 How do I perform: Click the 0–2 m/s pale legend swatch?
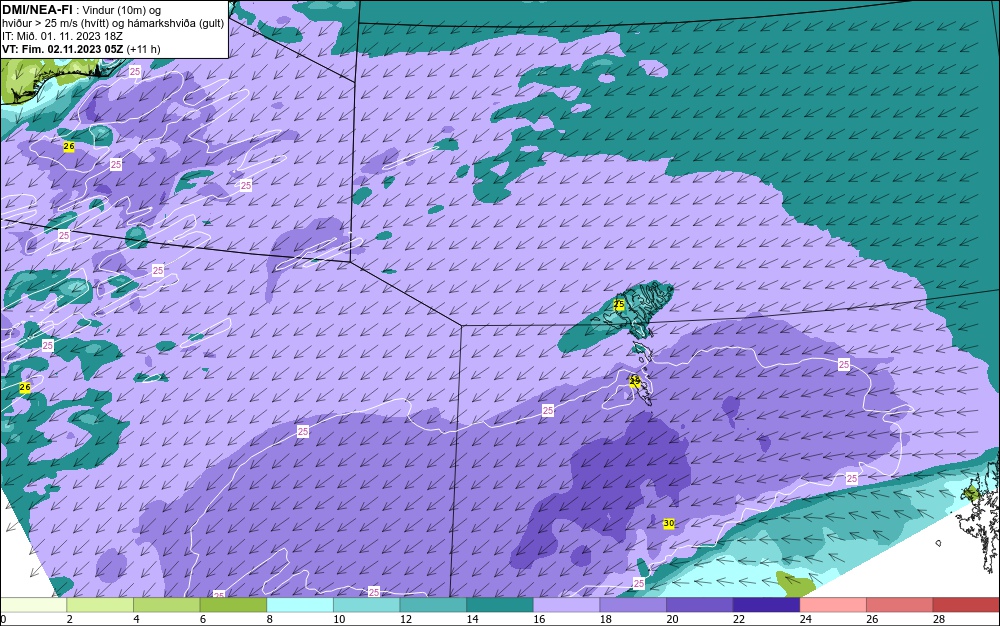[33, 605]
